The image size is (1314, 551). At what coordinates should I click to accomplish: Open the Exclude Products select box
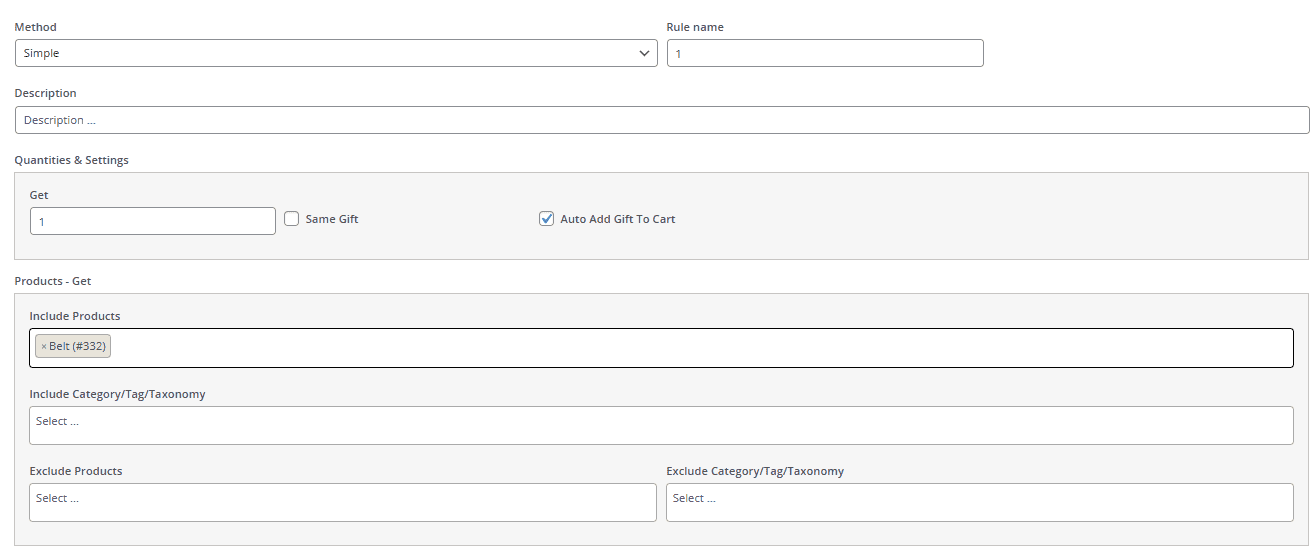pos(342,502)
